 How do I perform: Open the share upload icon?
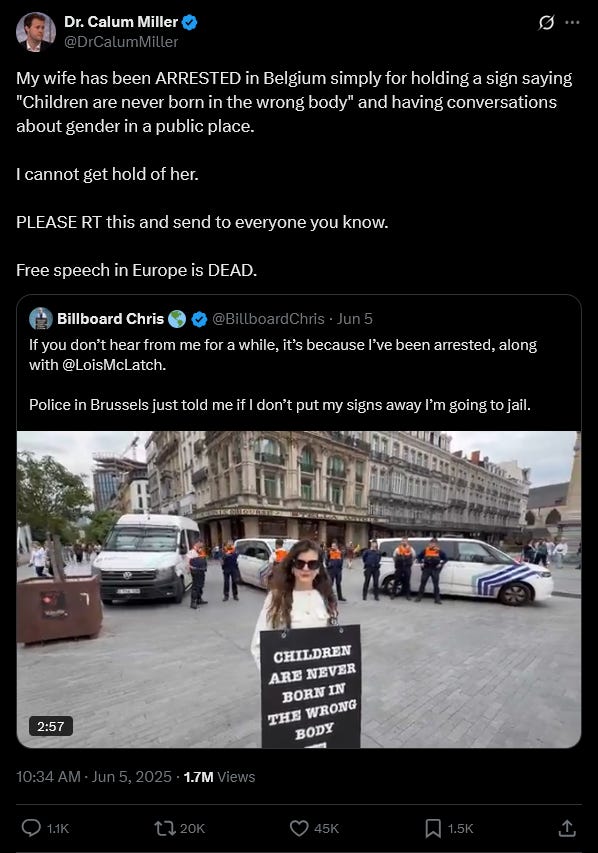pyautogui.click(x=567, y=828)
